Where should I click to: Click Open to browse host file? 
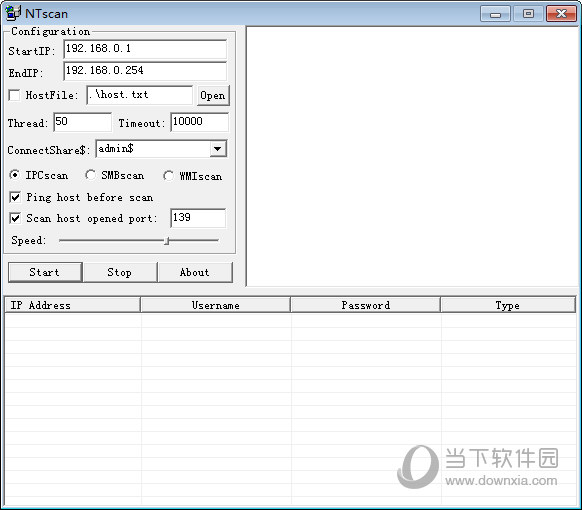[x=213, y=95]
